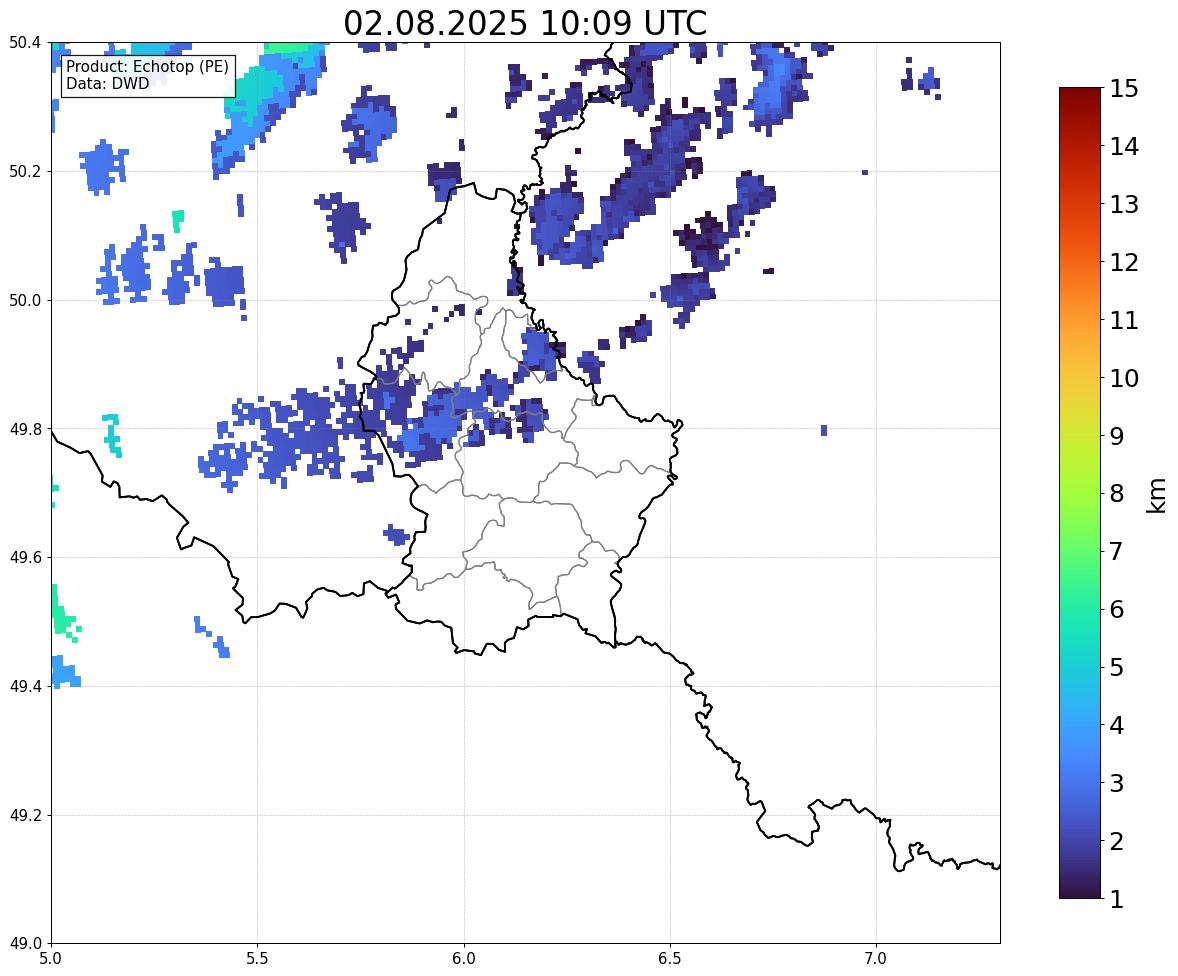This screenshot has height=976, width=1178.
Task: Click the dark purple bottom of colorbar
Action: point(1080,888)
